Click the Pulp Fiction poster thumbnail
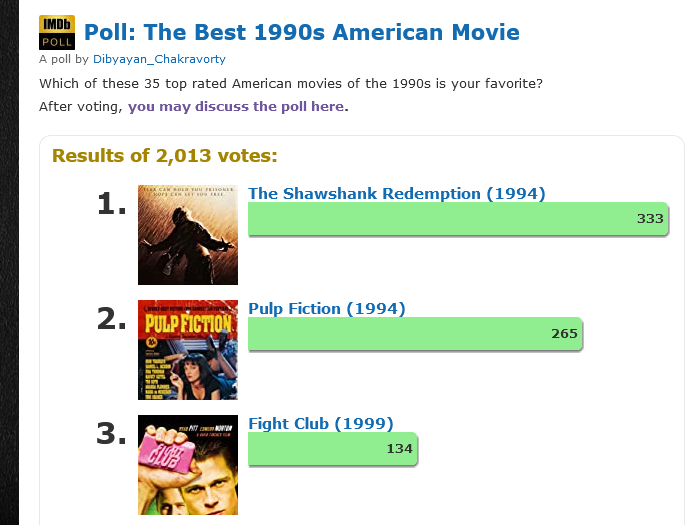Screen dimensions: 693x525 click(x=187, y=350)
